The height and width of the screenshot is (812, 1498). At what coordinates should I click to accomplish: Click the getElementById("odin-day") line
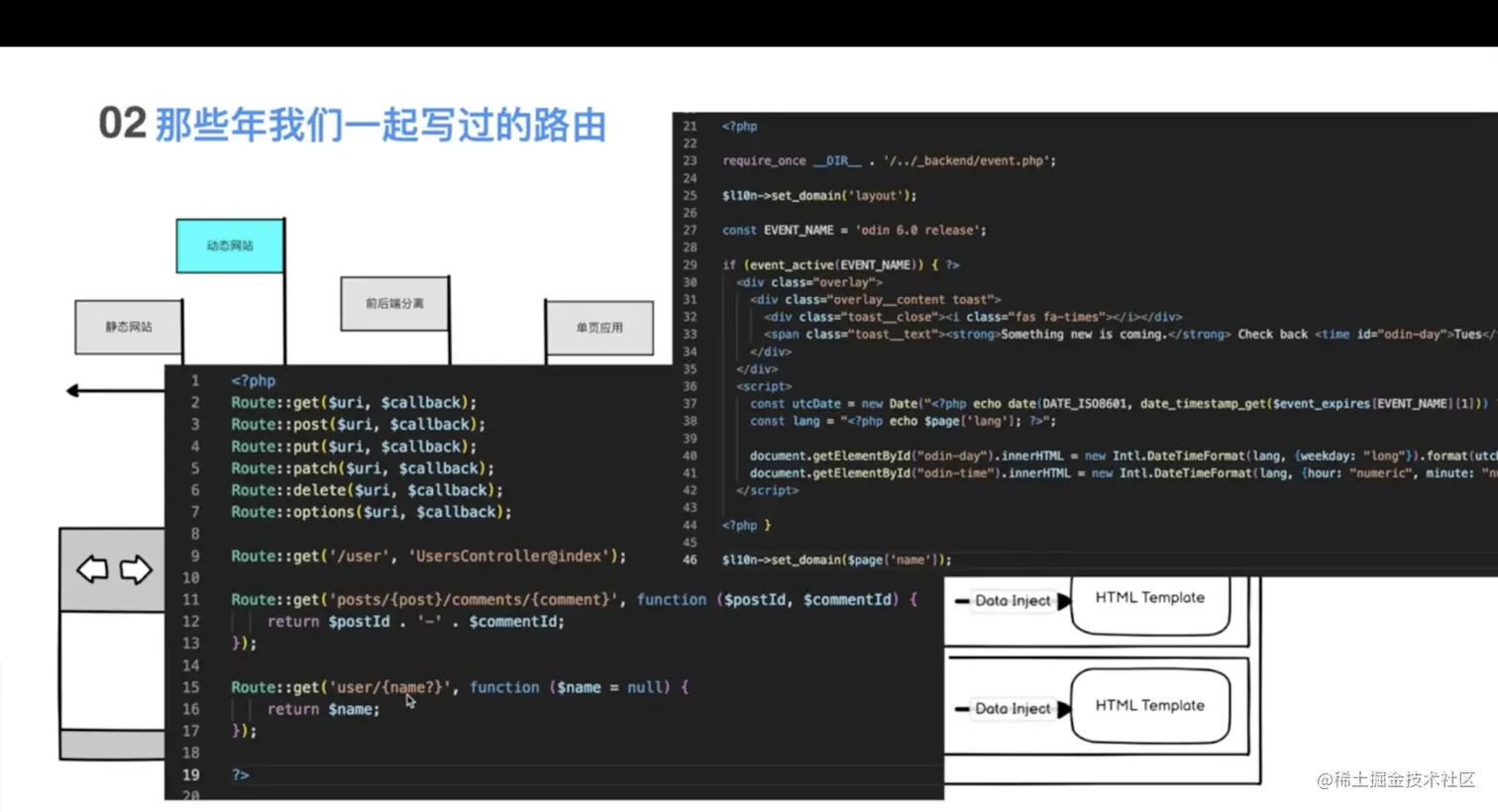click(x=1123, y=456)
